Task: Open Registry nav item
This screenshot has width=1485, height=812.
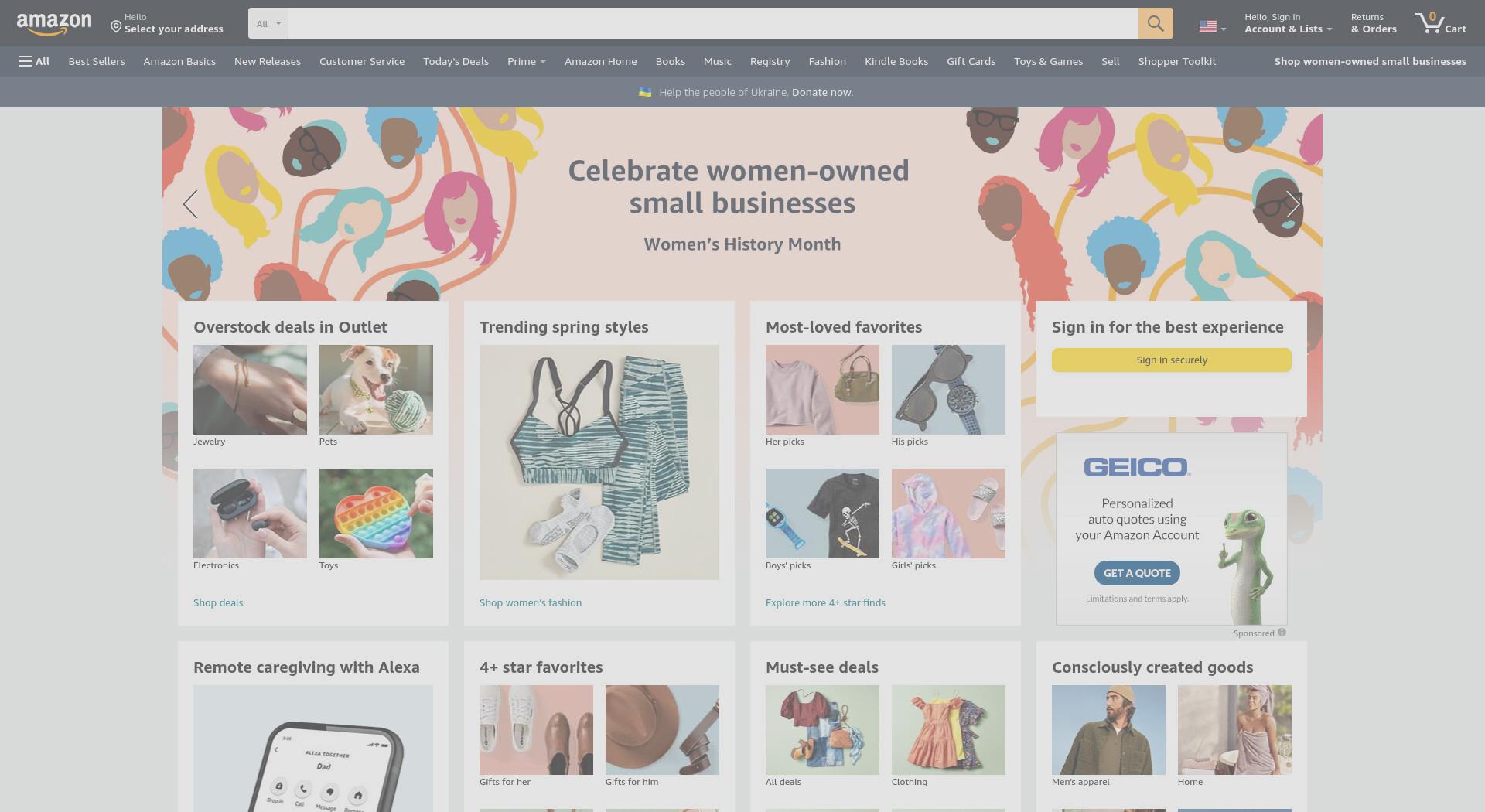Action: coord(770,61)
